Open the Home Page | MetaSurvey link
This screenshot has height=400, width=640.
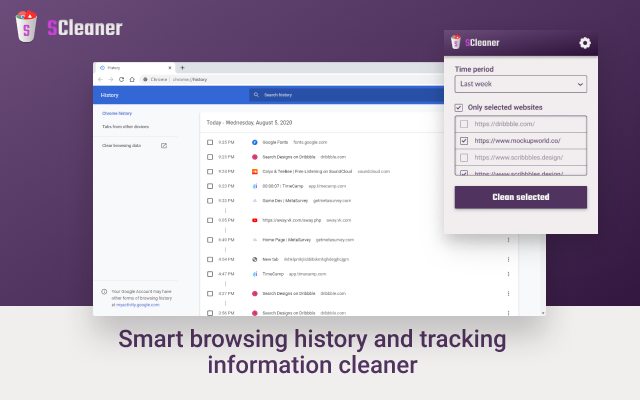[287, 240]
